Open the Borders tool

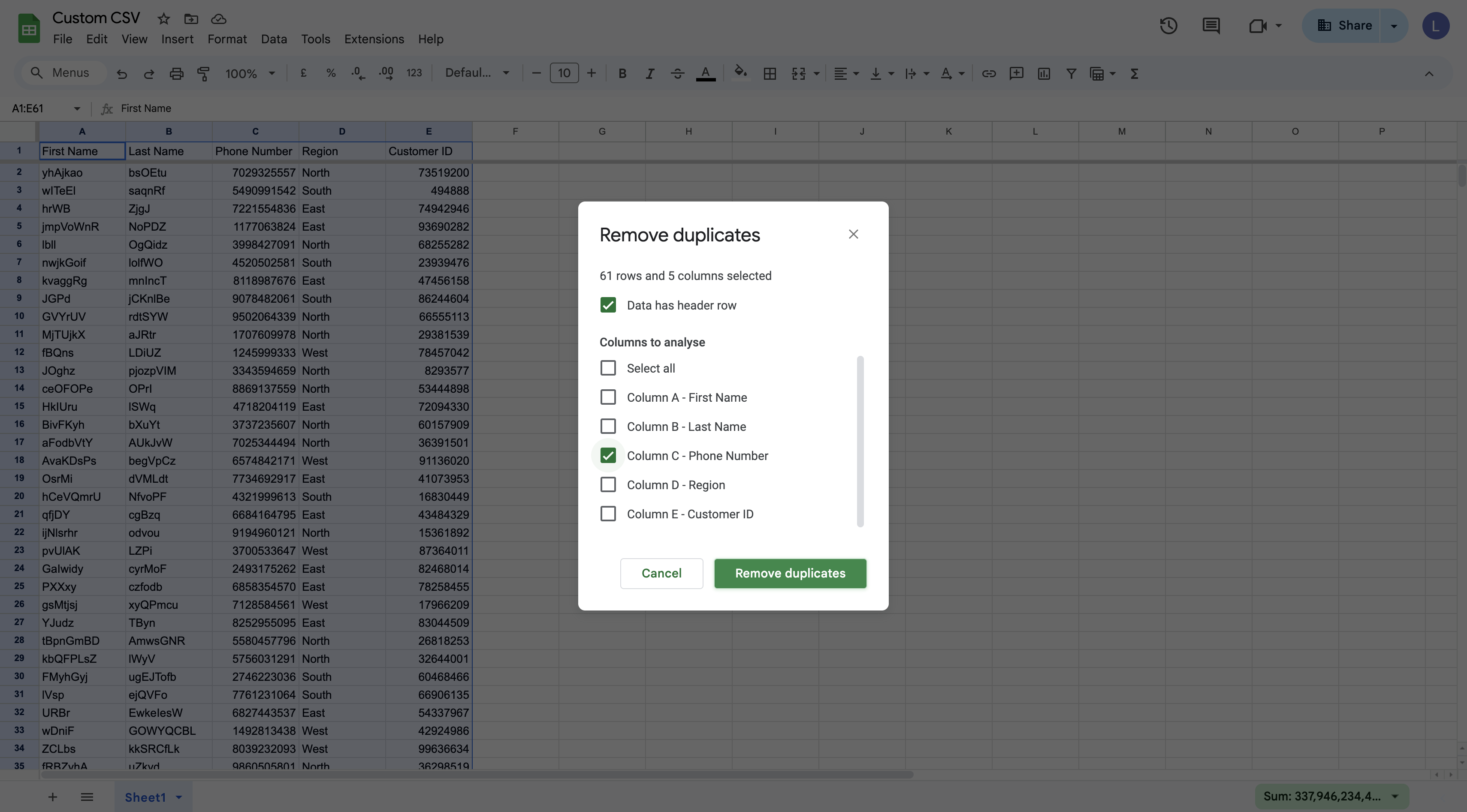tap(770, 73)
